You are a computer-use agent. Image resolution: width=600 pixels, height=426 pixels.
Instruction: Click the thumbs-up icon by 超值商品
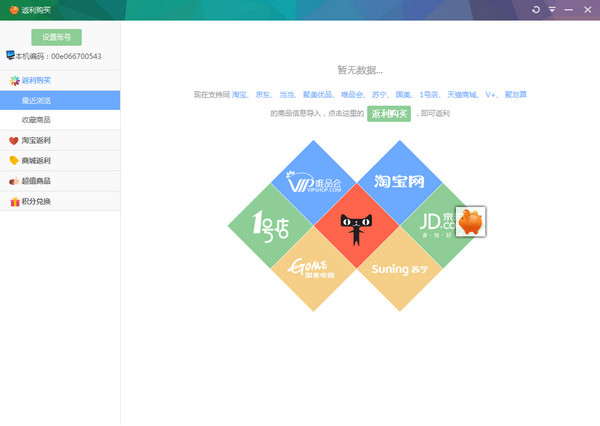tap(14, 181)
